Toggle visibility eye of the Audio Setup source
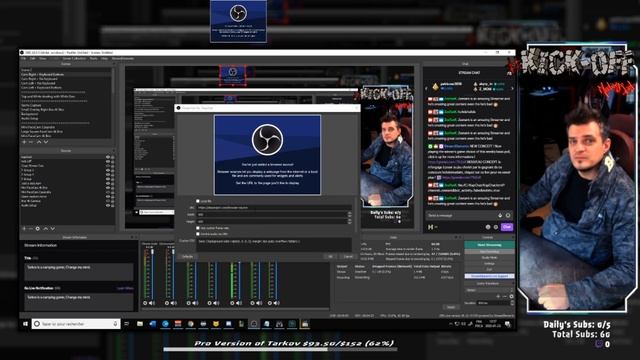The width and height of the screenshot is (640, 360). [108, 206]
